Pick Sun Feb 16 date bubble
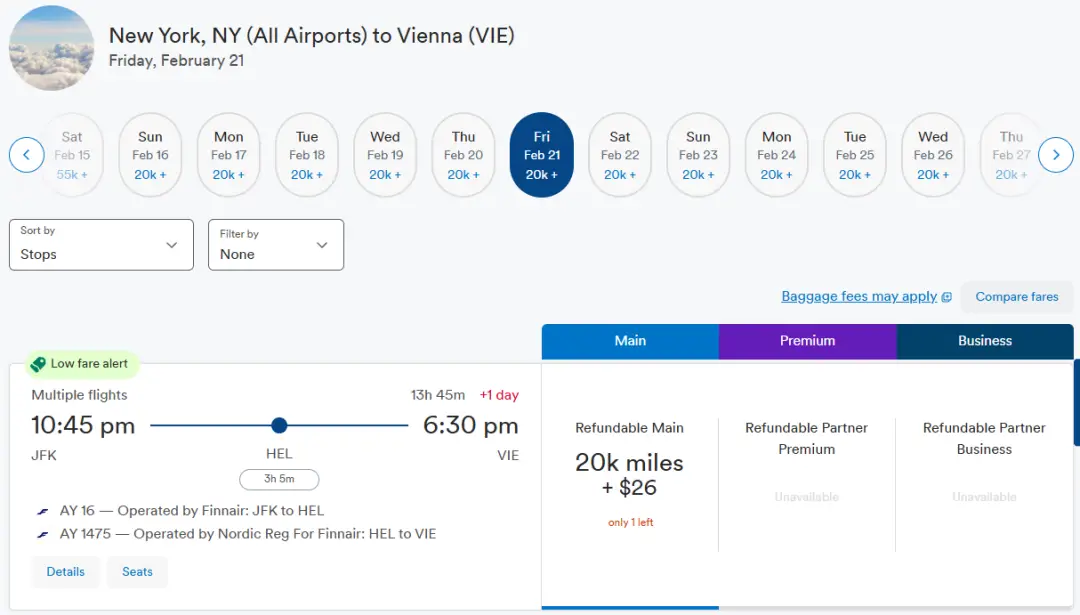The width and height of the screenshot is (1080, 615). point(150,155)
